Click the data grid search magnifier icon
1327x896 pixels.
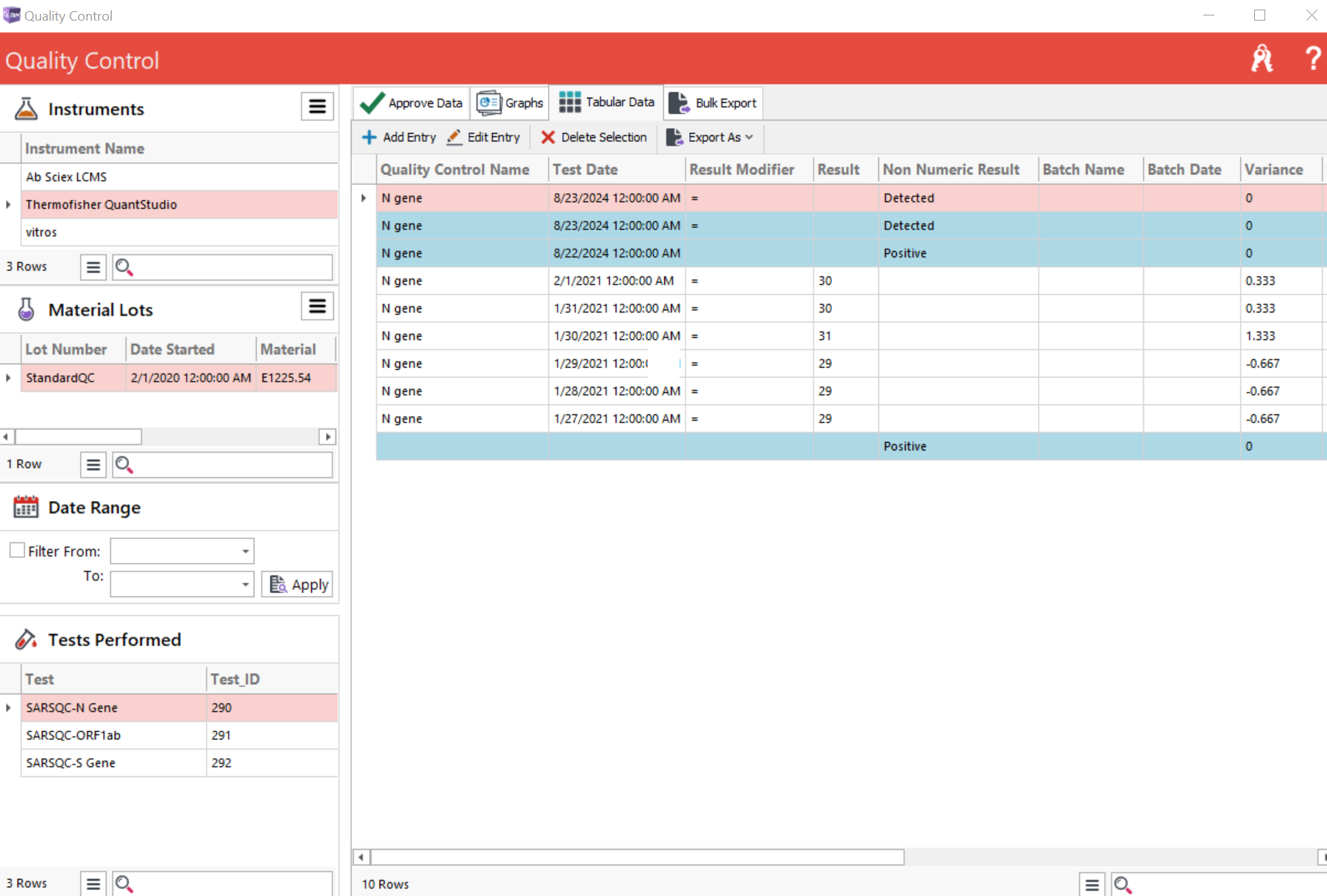[1123, 885]
